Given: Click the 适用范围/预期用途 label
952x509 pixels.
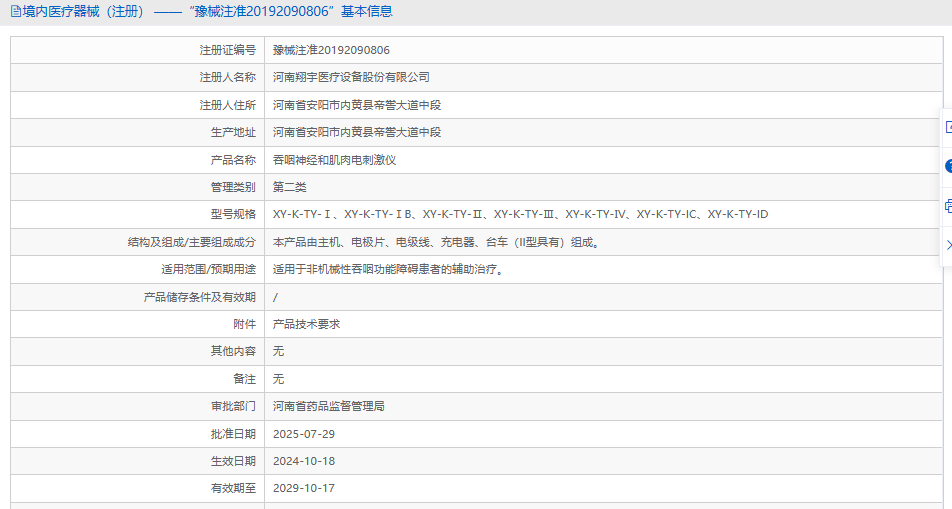Looking at the screenshot, I should (x=208, y=270).
